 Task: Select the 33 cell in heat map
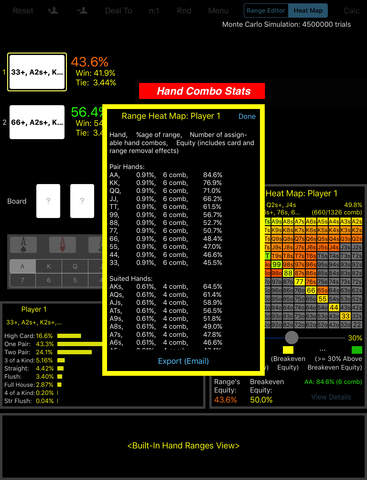(345, 316)
